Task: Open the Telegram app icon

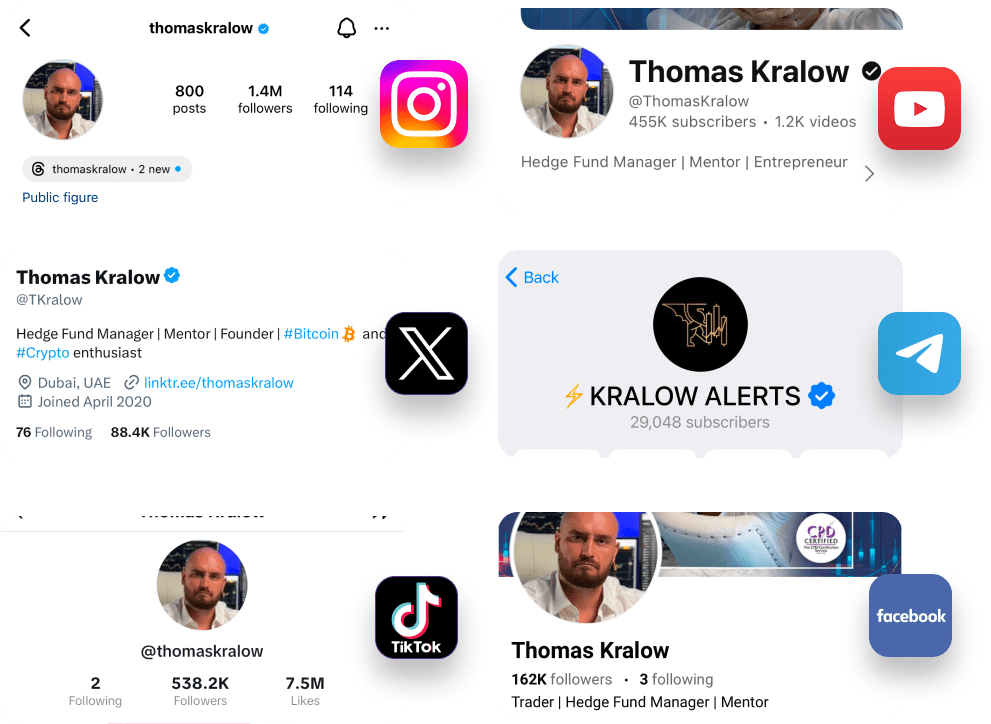Action: pyautogui.click(x=919, y=353)
